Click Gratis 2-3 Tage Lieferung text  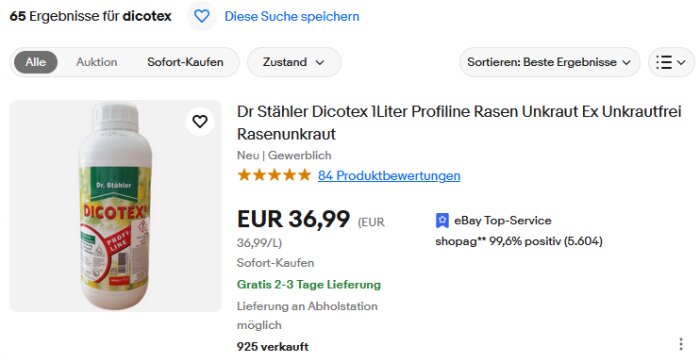(x=309, y=284)
